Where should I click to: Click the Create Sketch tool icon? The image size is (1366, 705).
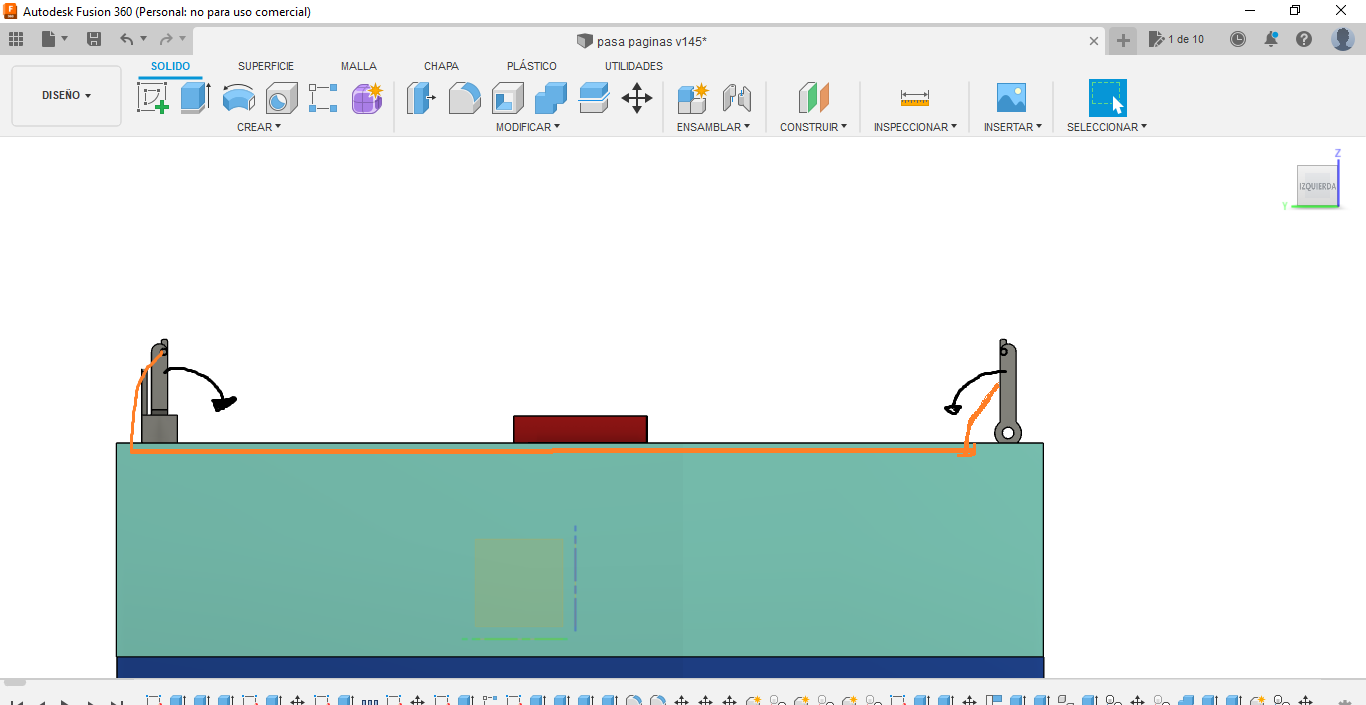point(152,98)
